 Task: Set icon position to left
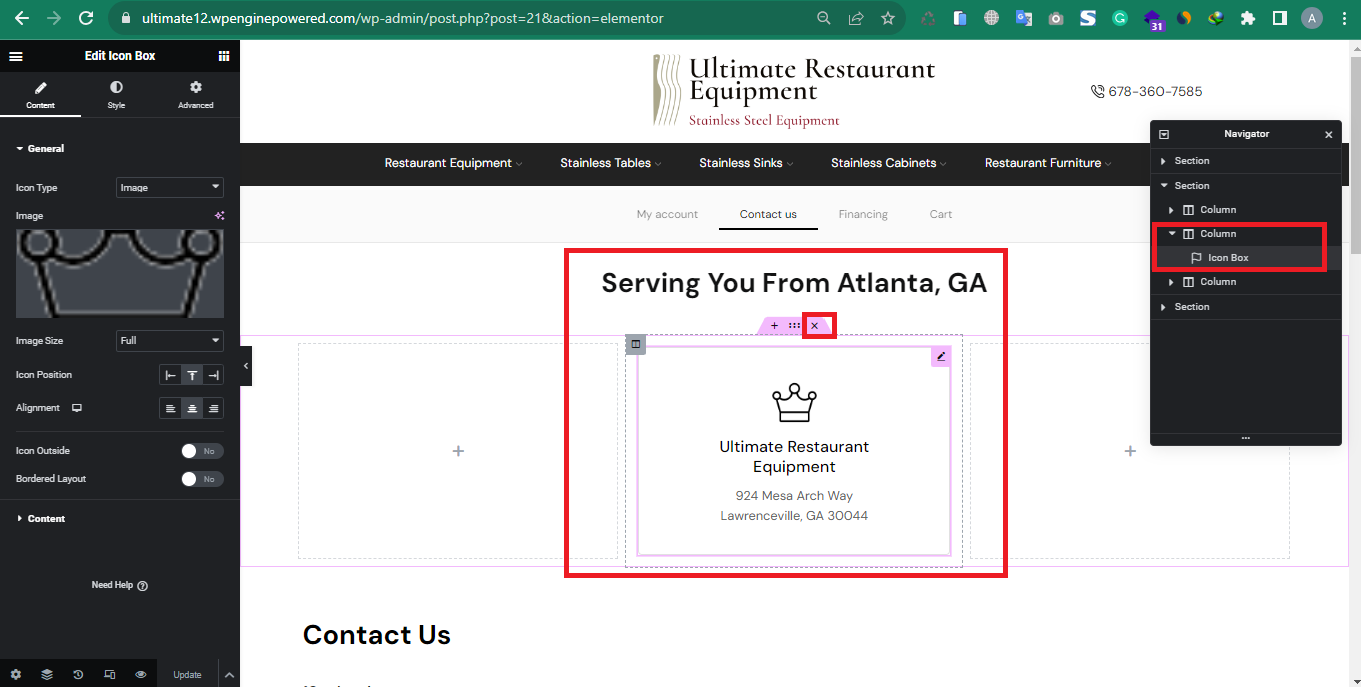click(171, 375)
